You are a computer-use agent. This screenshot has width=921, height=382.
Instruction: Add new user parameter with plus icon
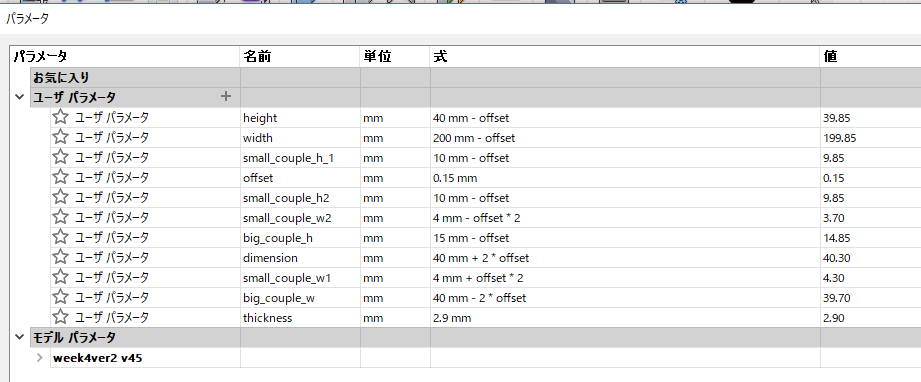(x=226, y=96)
